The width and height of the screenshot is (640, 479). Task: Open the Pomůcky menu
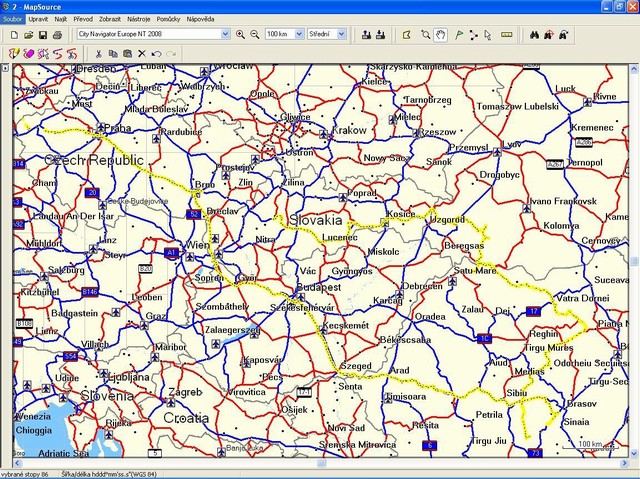pyautogui.click(x=168, y=19)
